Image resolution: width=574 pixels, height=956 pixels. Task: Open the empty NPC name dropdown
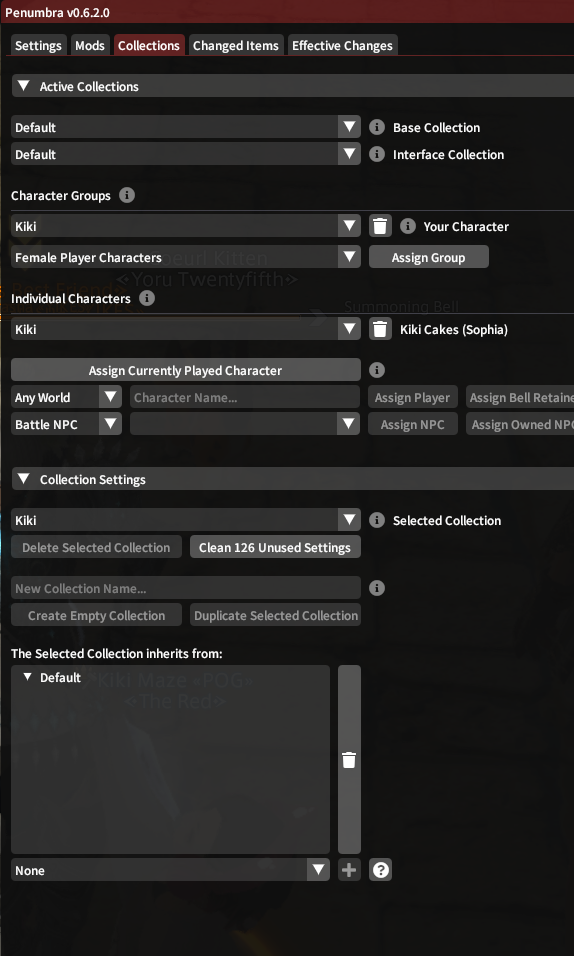pos(245,424)
